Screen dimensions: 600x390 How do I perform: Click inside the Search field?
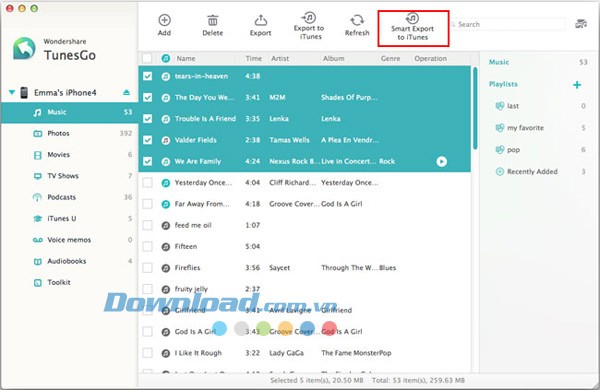pyautogui.click(x=507, y=24)
